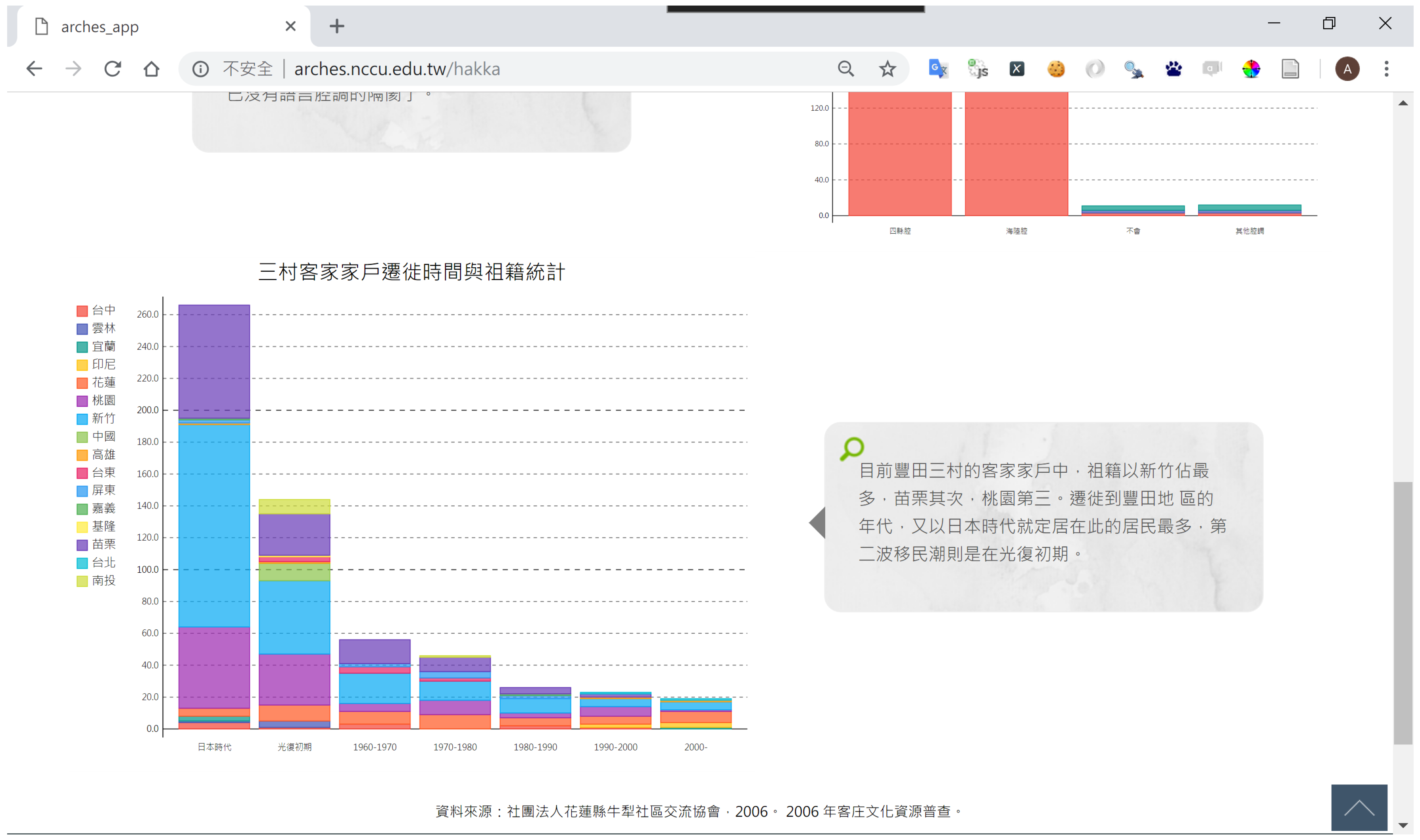The image size is (1420, 840).
Task: Click the Google Translate extension icon
Action: pyautogui.click(x=938, y=69)
